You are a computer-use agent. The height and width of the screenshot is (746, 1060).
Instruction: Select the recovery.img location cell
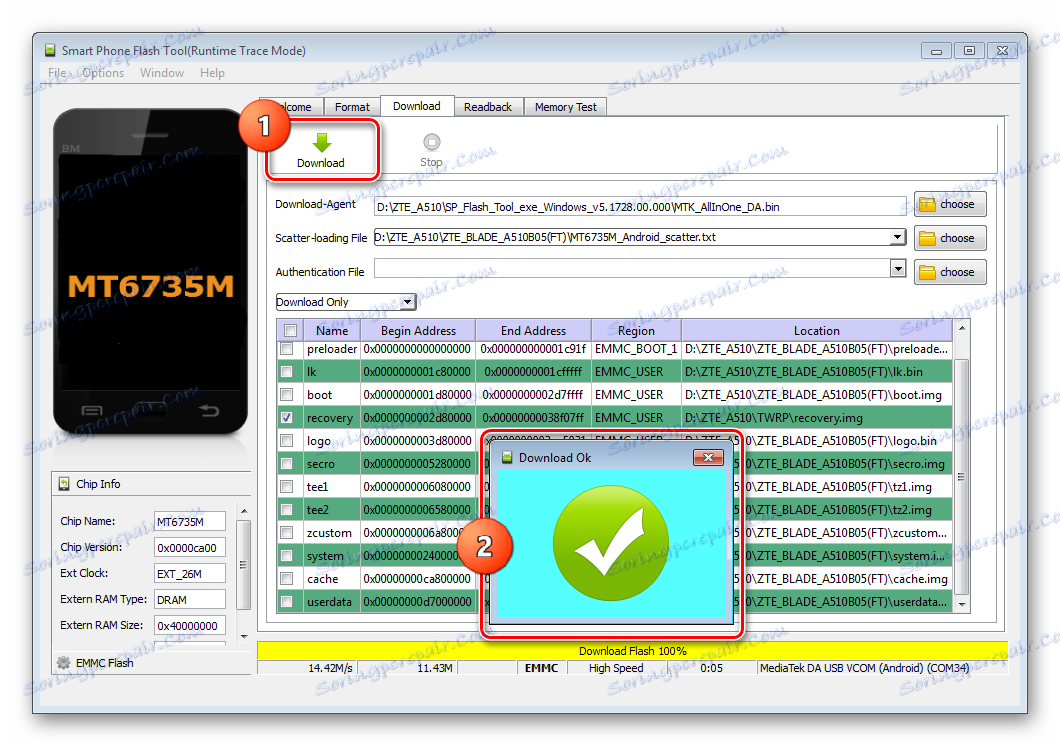click(817, 418)
